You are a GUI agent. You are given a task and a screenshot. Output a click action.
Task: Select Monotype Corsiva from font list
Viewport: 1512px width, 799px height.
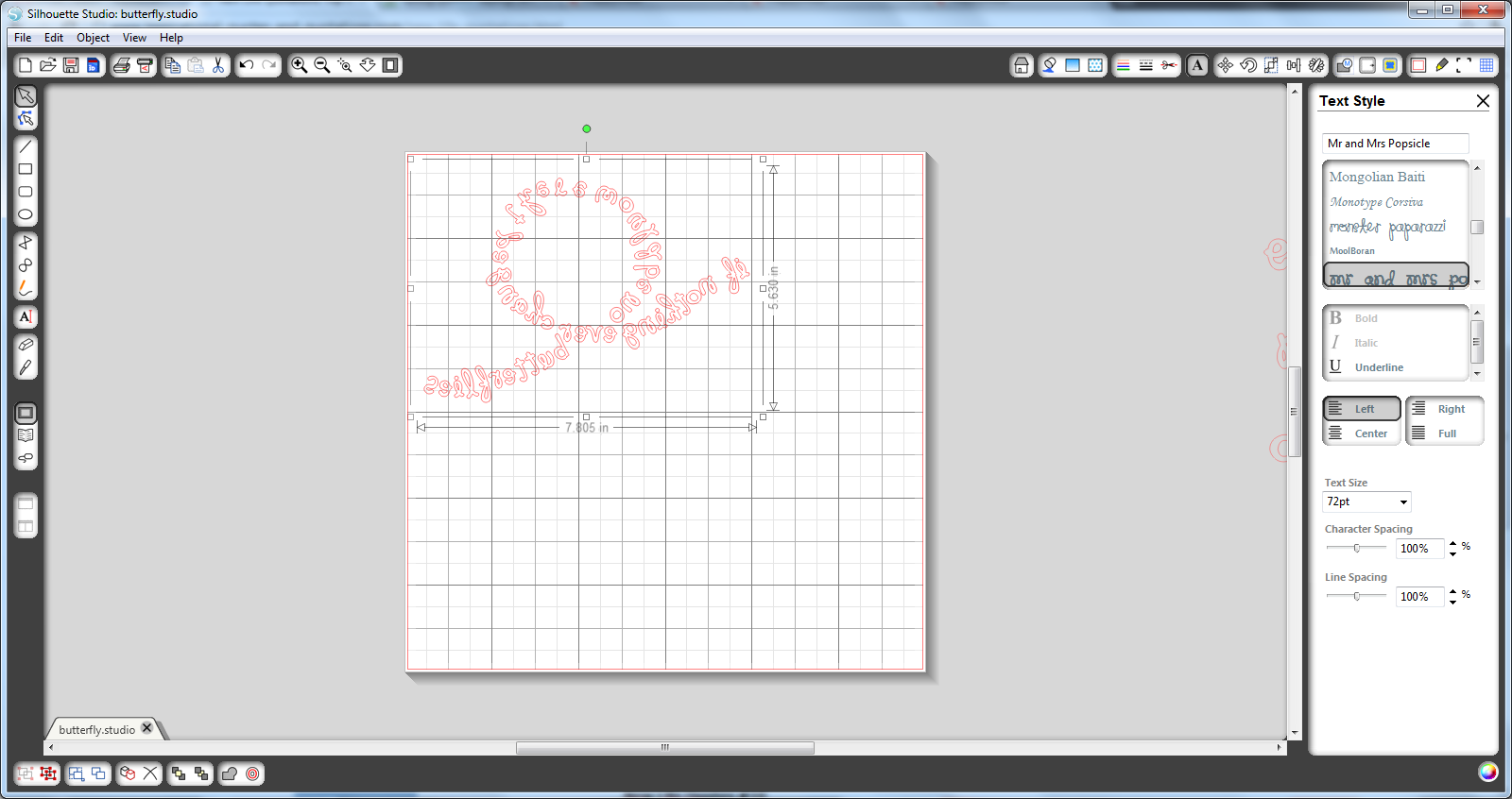tap(1376, 202)
